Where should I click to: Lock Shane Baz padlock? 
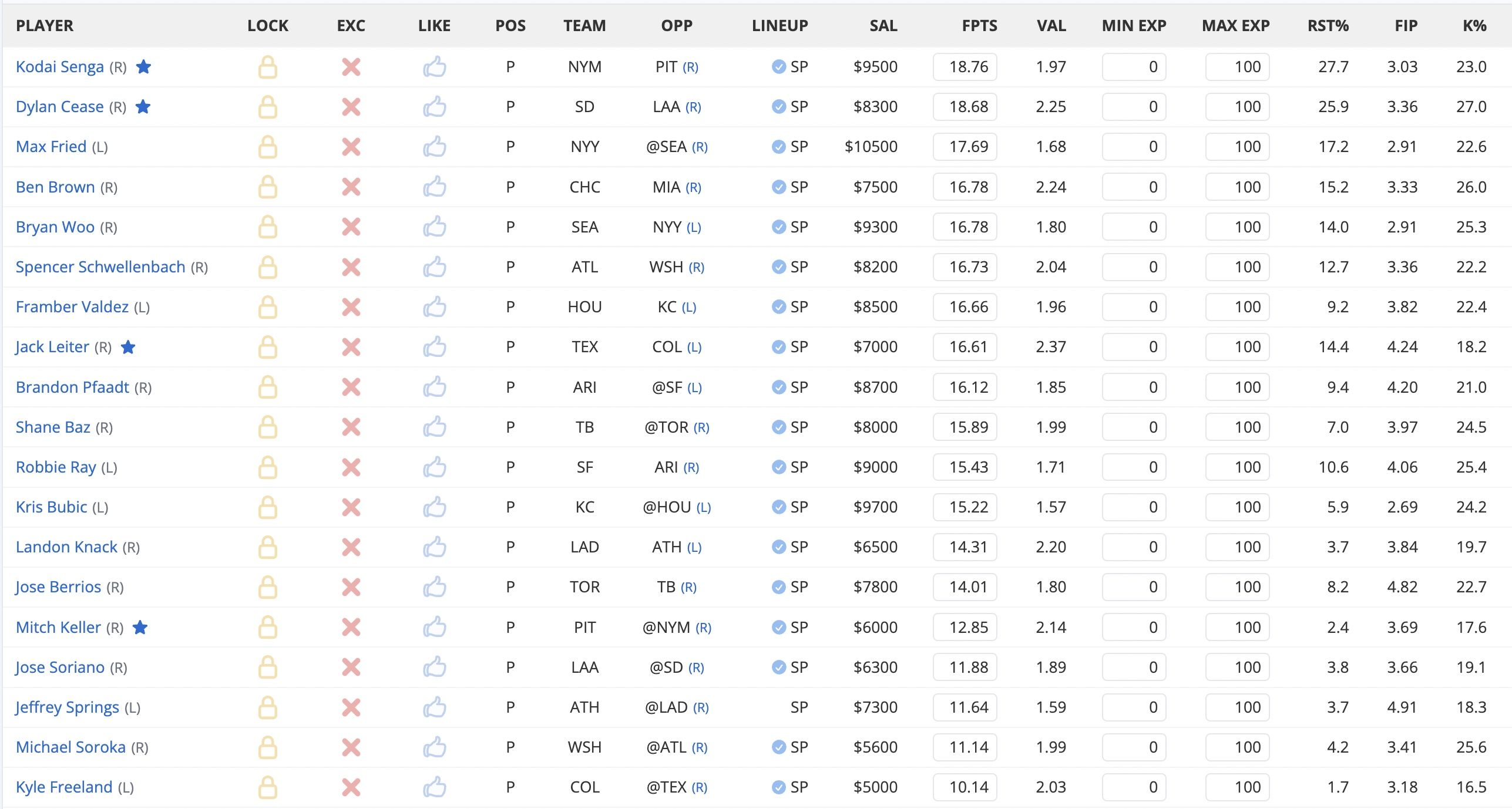coord(268,427)
